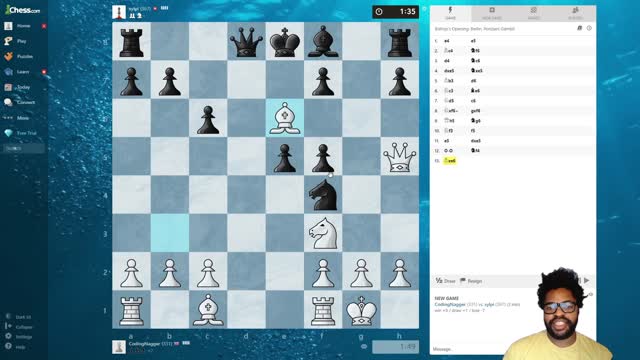Select the white knight on f3

(323, 233)
